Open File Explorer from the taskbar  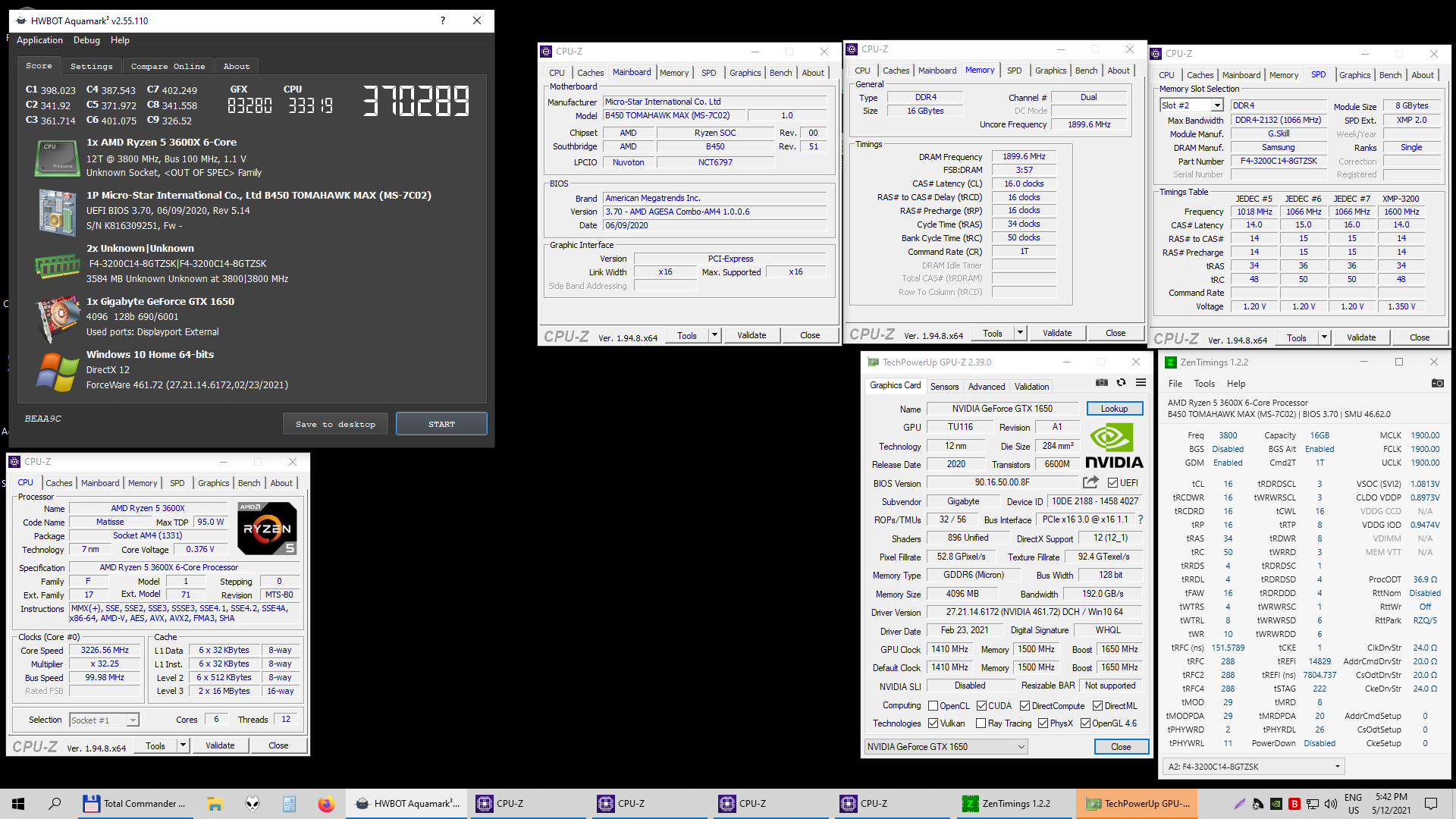[x=215, y=804]
